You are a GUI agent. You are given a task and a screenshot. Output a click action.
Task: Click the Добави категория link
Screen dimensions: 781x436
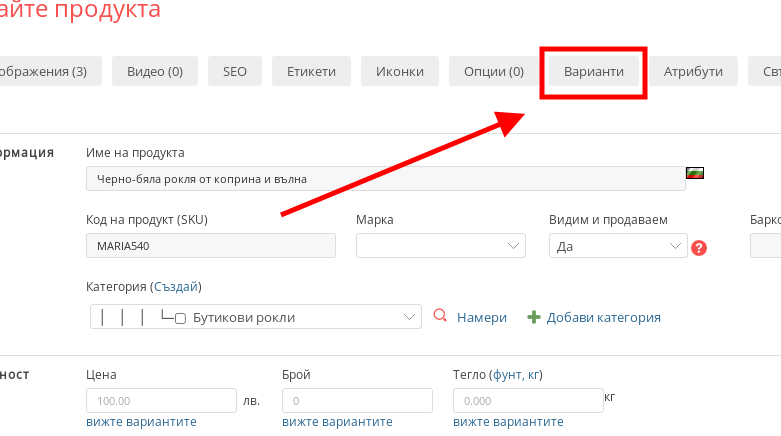[604, 317]
